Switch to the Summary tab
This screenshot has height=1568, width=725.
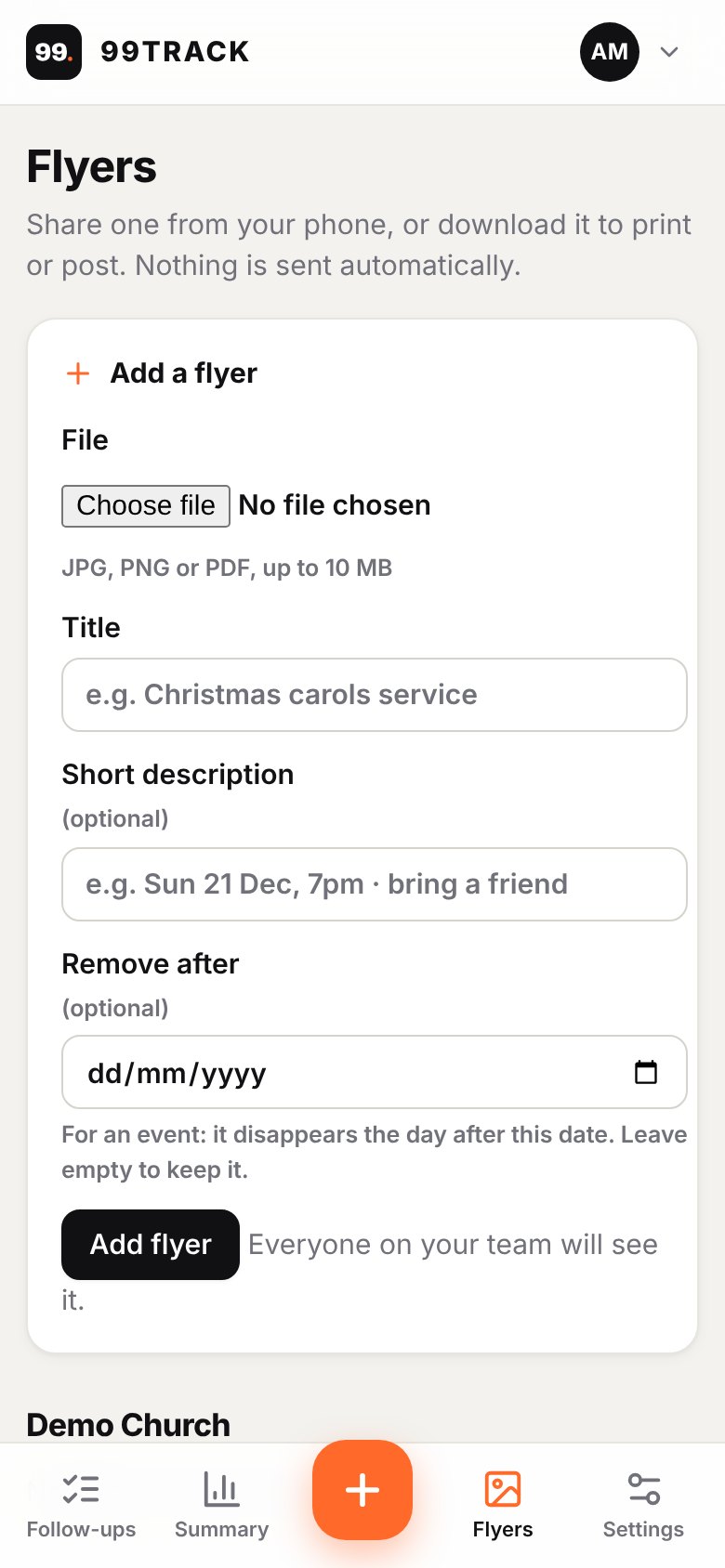[221, 1506]
